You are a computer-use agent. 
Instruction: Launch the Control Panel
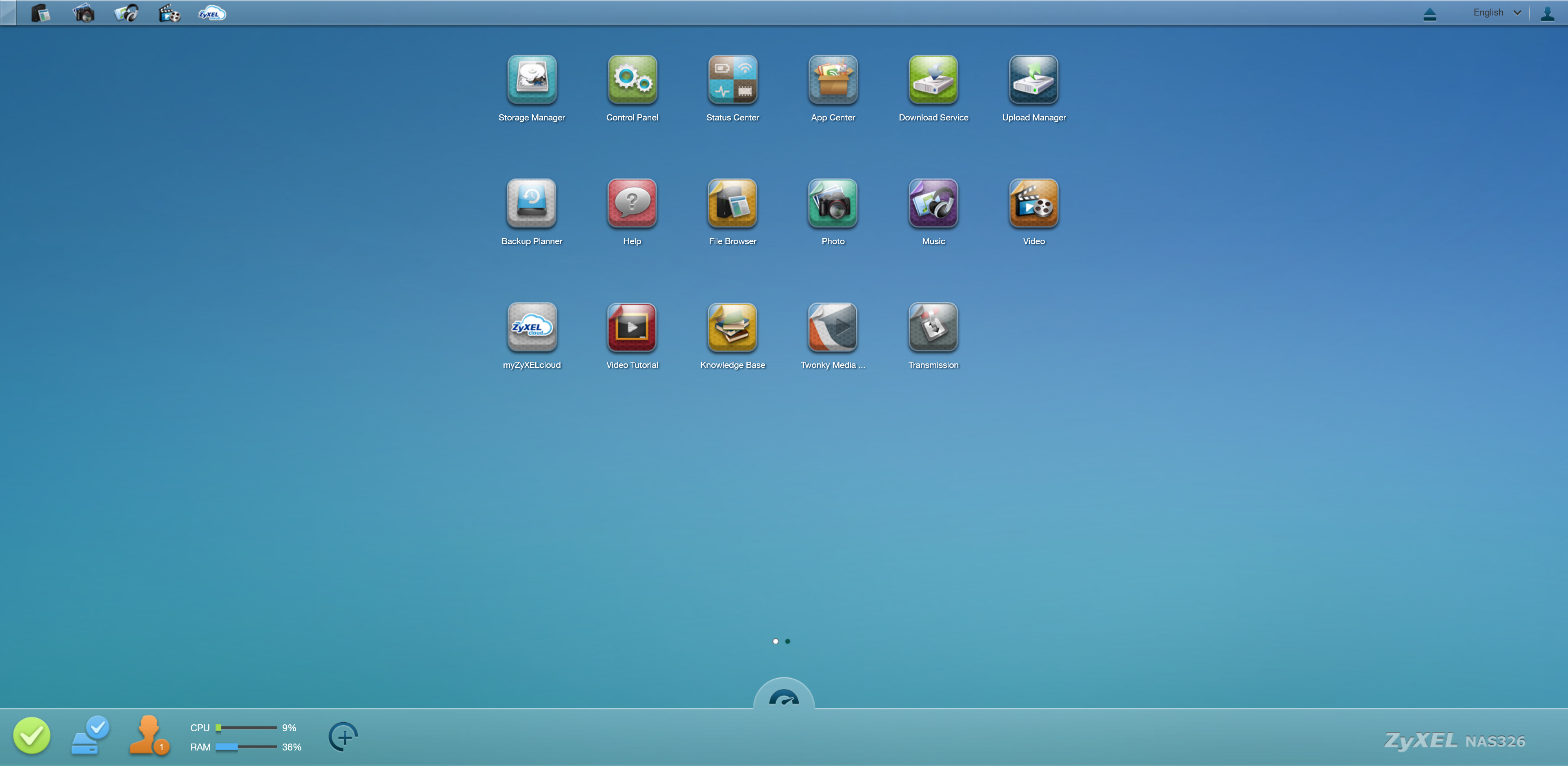[x=632, y=80]
